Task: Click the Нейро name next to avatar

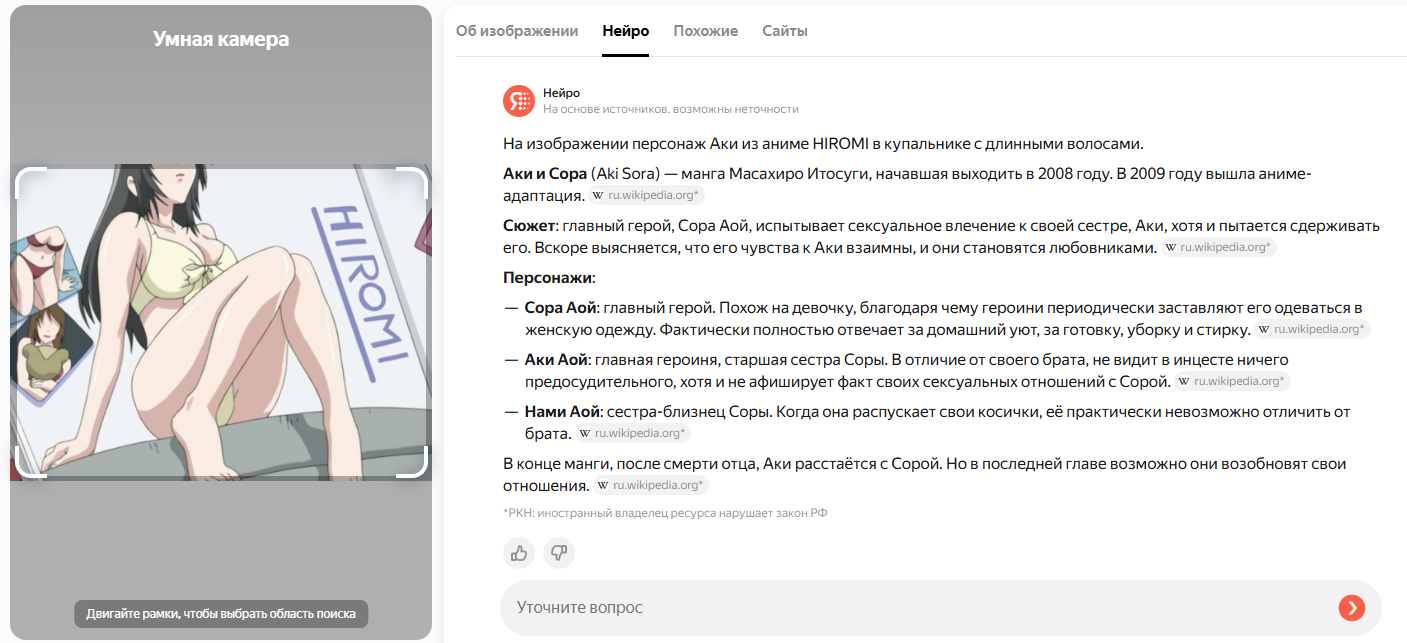Action: (x=561, y=93)
